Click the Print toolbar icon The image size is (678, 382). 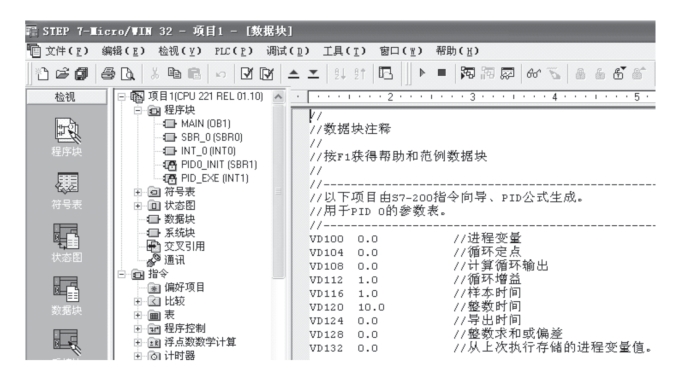pos(108,74)
